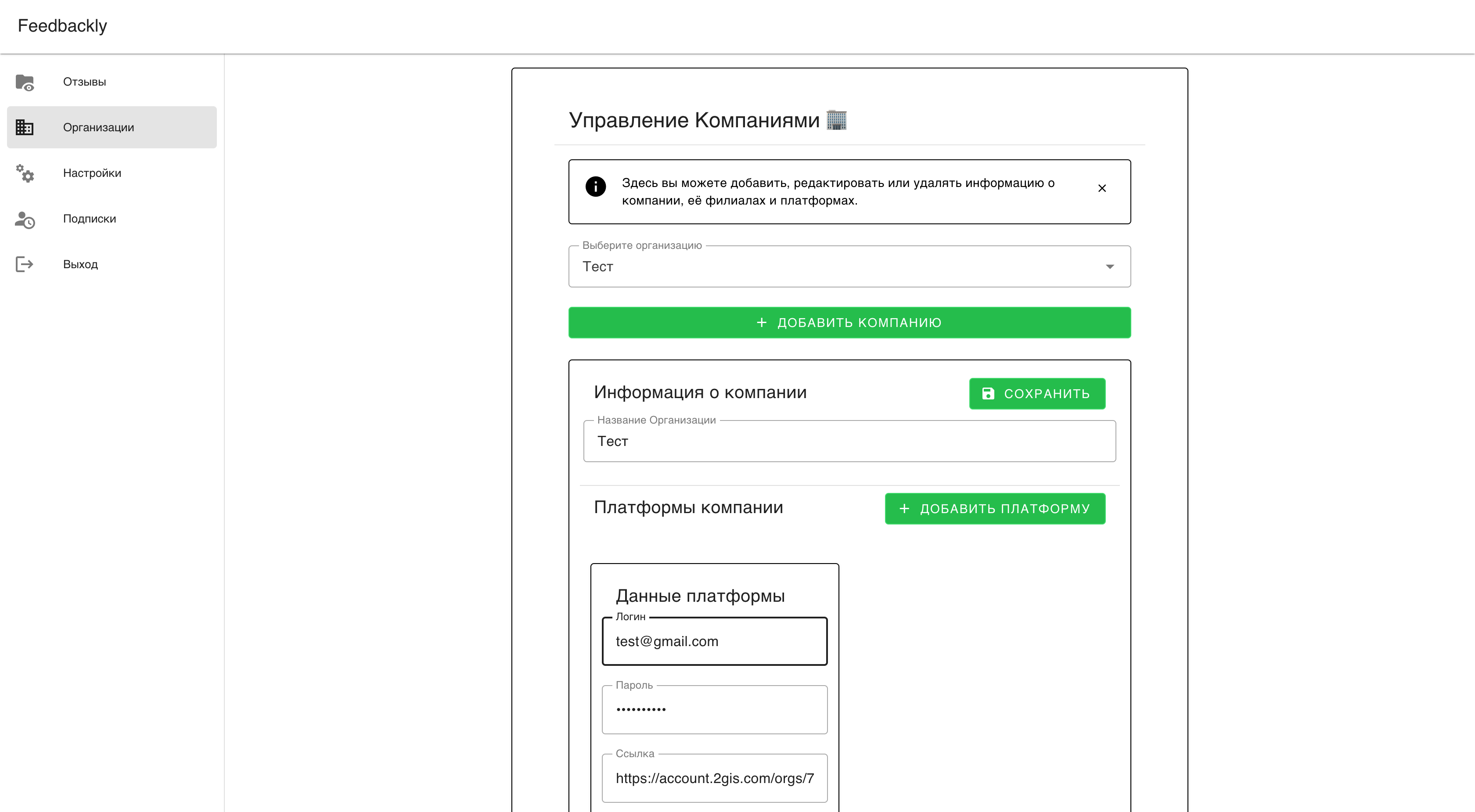Open Настройки via the gear icon

pyautogui.click(x=25, y=173)
